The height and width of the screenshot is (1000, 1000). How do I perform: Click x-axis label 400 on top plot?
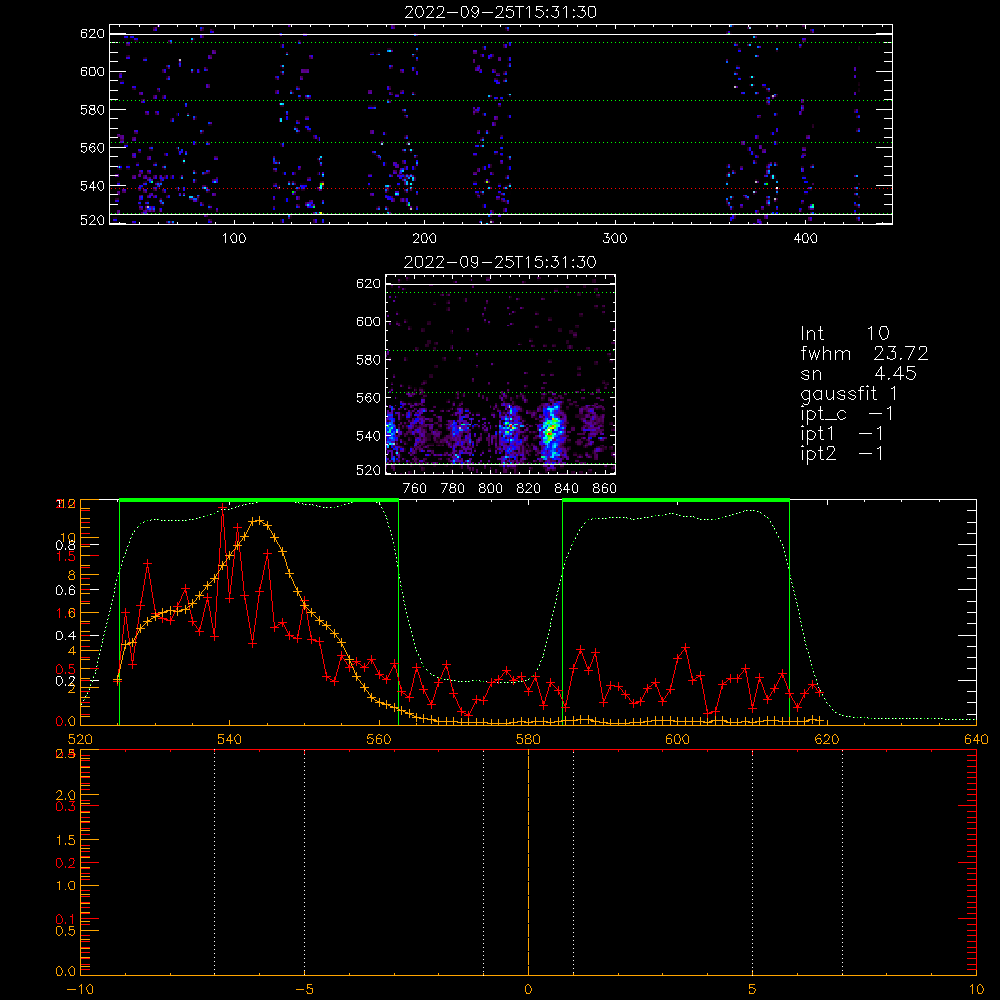tap(805, 239)
